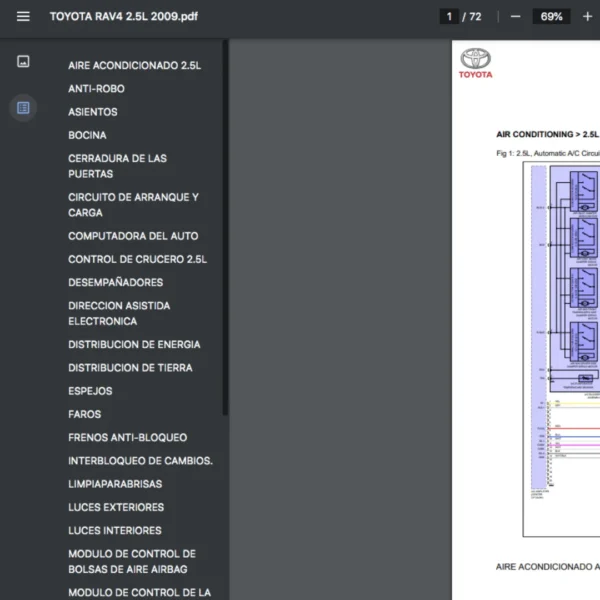Screen dimensions: 600x600
Task: Click the 69% zoom level field
Action: point(551,17)
